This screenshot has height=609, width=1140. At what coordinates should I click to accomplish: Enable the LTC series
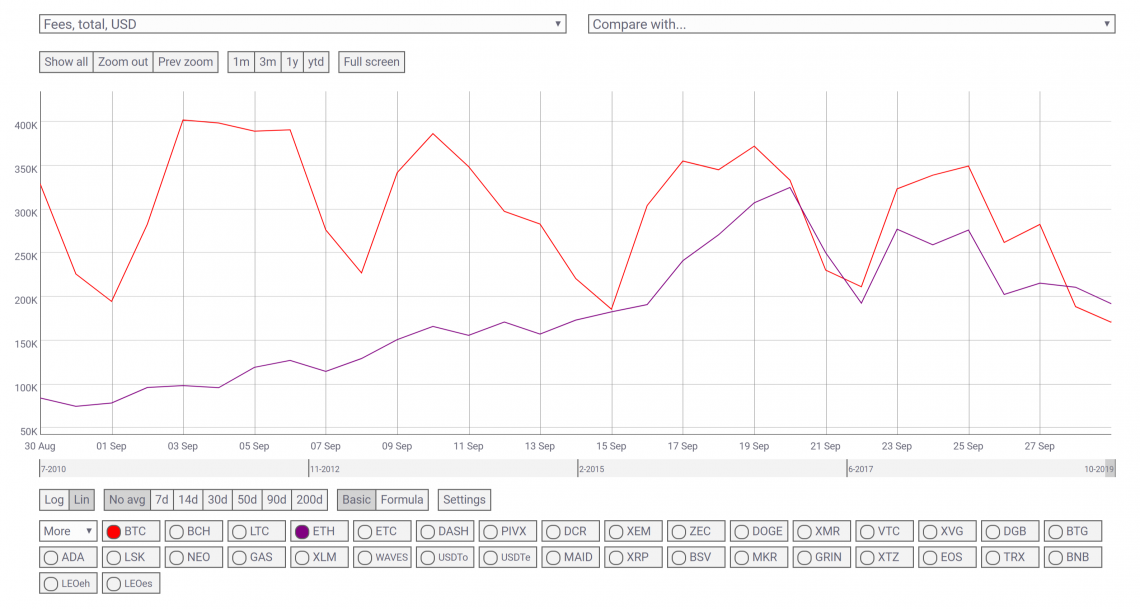256,531
